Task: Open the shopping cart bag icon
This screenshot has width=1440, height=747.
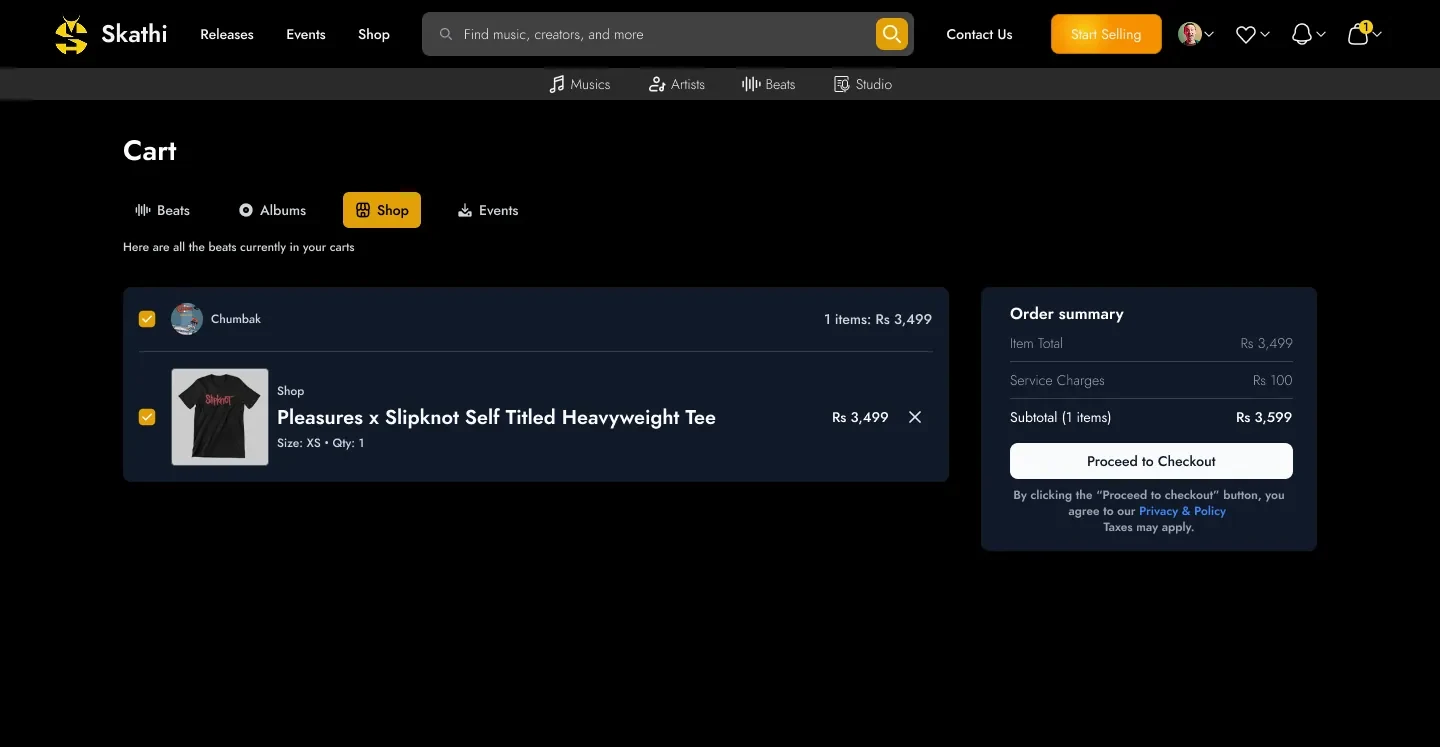Action: point(1357,35)
